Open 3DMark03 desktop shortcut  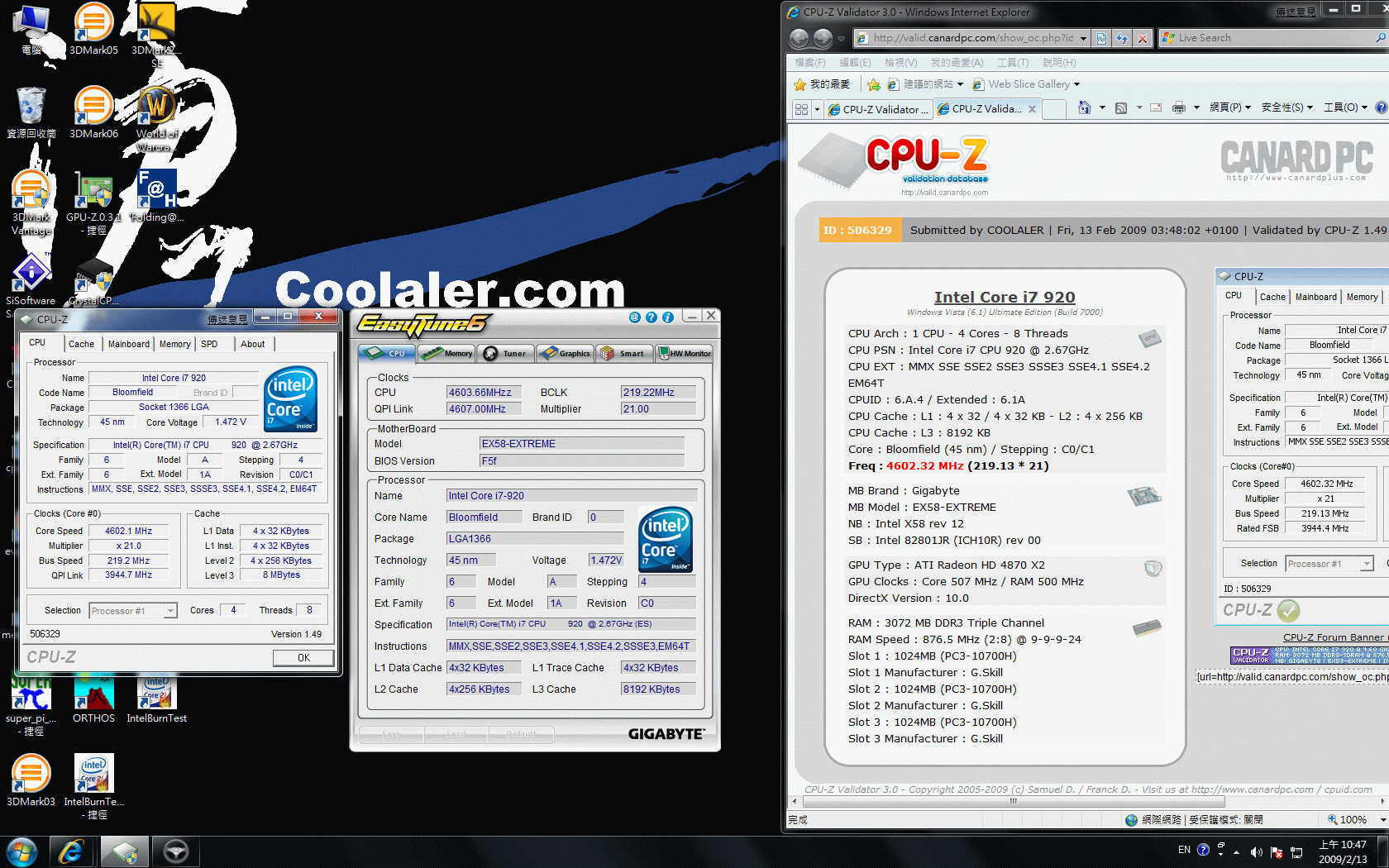click(x=31, y=780)
